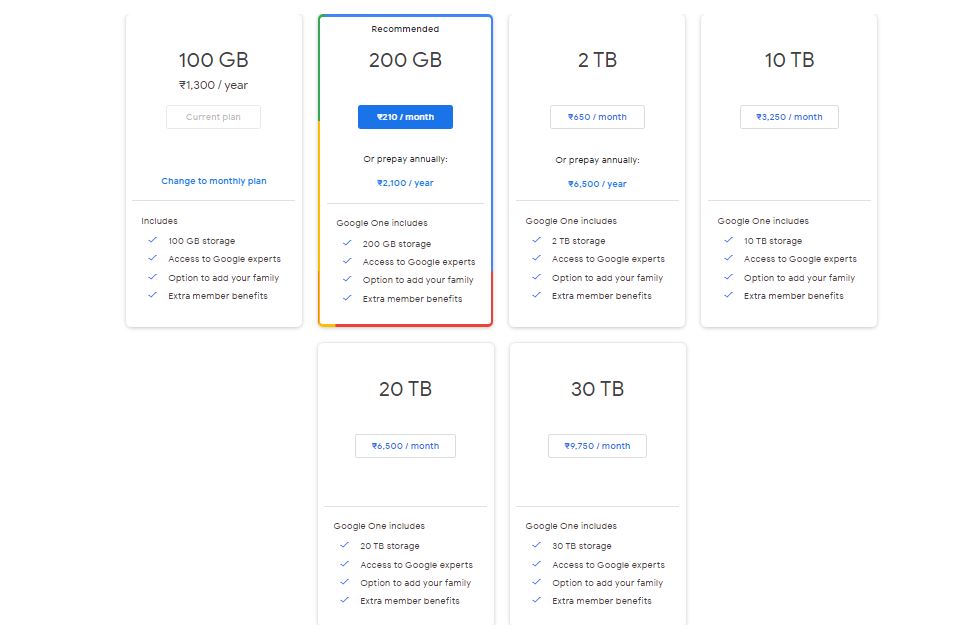Open the ₹2,100/year annual prepay link
Screen dimensions: 953x625
pos(404,182)
